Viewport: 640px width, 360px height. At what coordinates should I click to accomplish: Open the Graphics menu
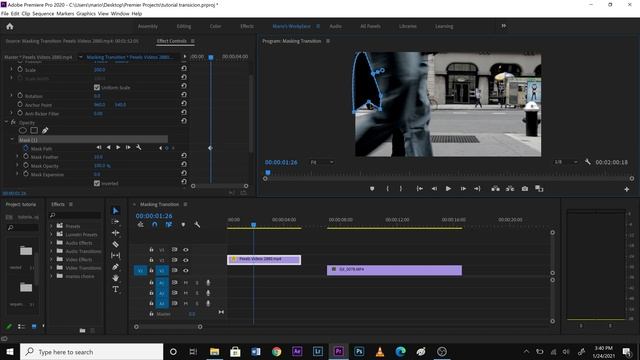(x=86, y=13)
